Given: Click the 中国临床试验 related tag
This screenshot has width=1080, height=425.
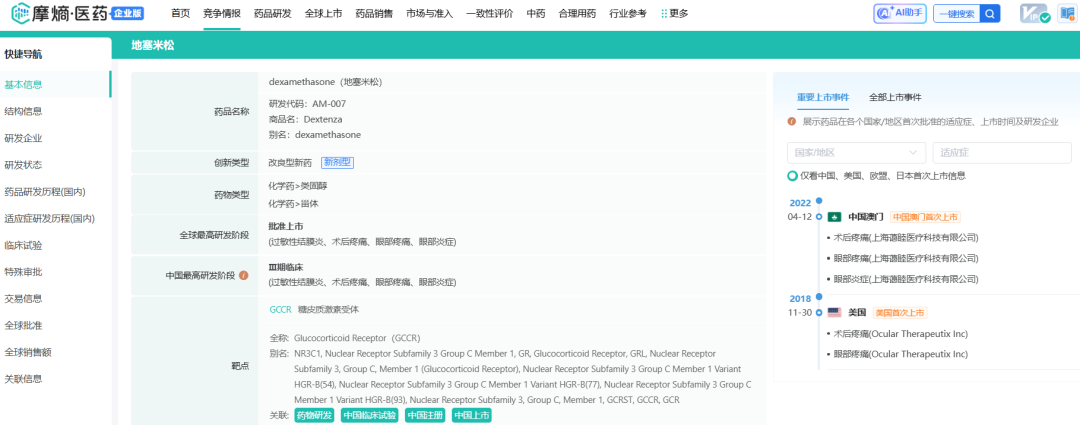Looking at the screenshot, I should point(369,415).
